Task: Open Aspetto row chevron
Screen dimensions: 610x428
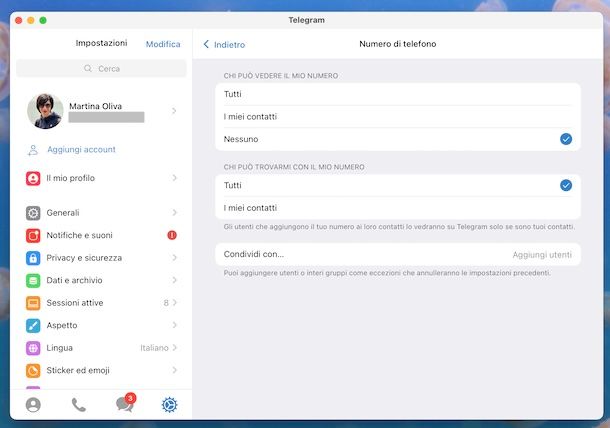Action: pos(174,325)
